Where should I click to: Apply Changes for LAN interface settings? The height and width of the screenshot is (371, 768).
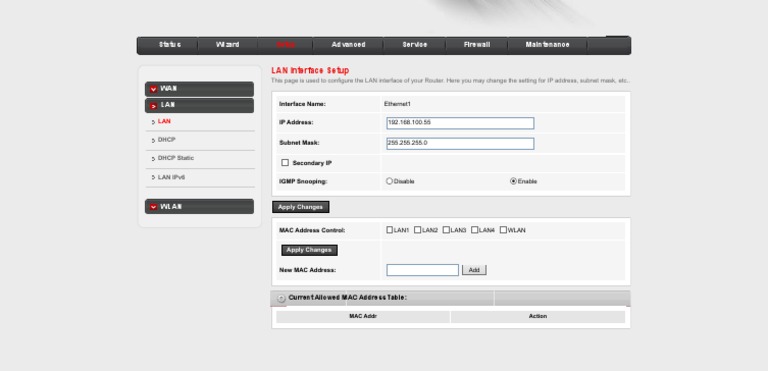[300, 207]
